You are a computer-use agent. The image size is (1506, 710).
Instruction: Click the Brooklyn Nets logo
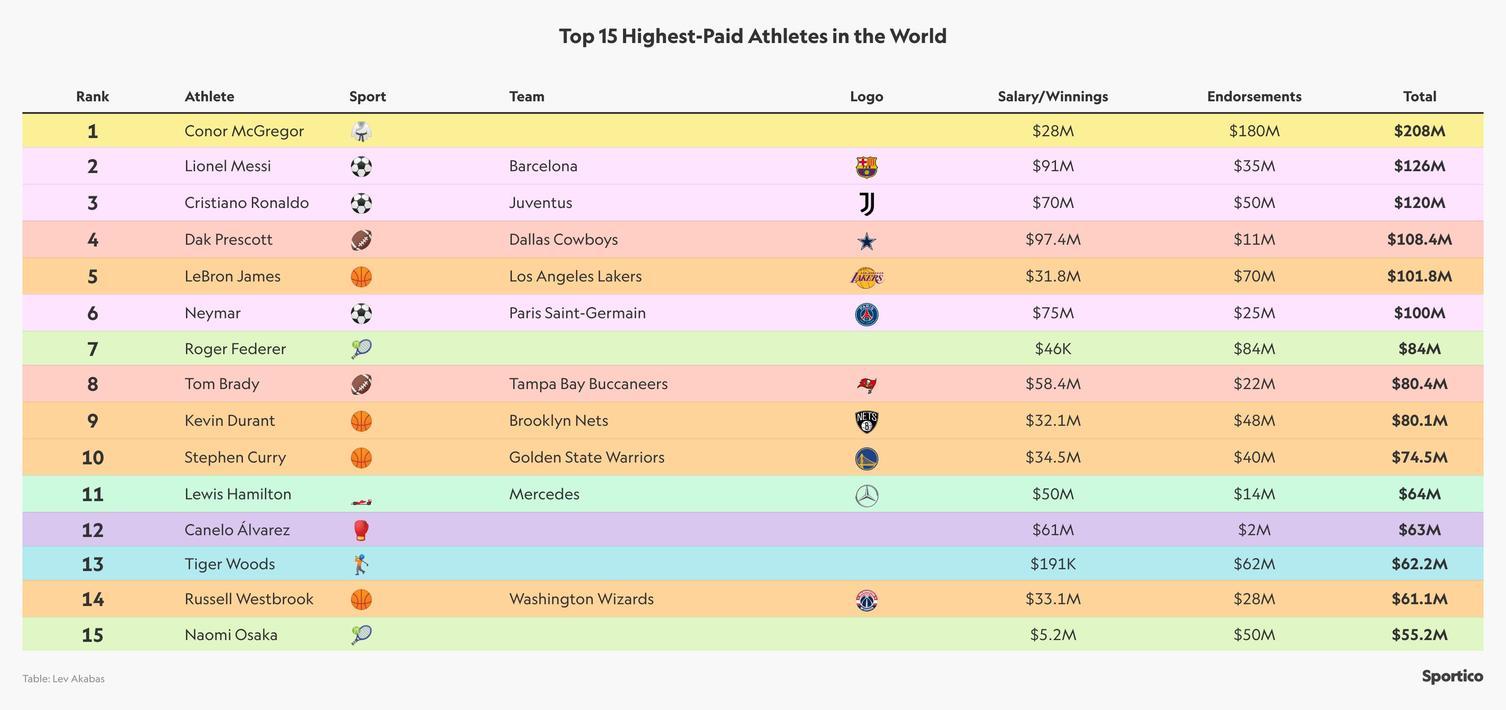[866, 422]
